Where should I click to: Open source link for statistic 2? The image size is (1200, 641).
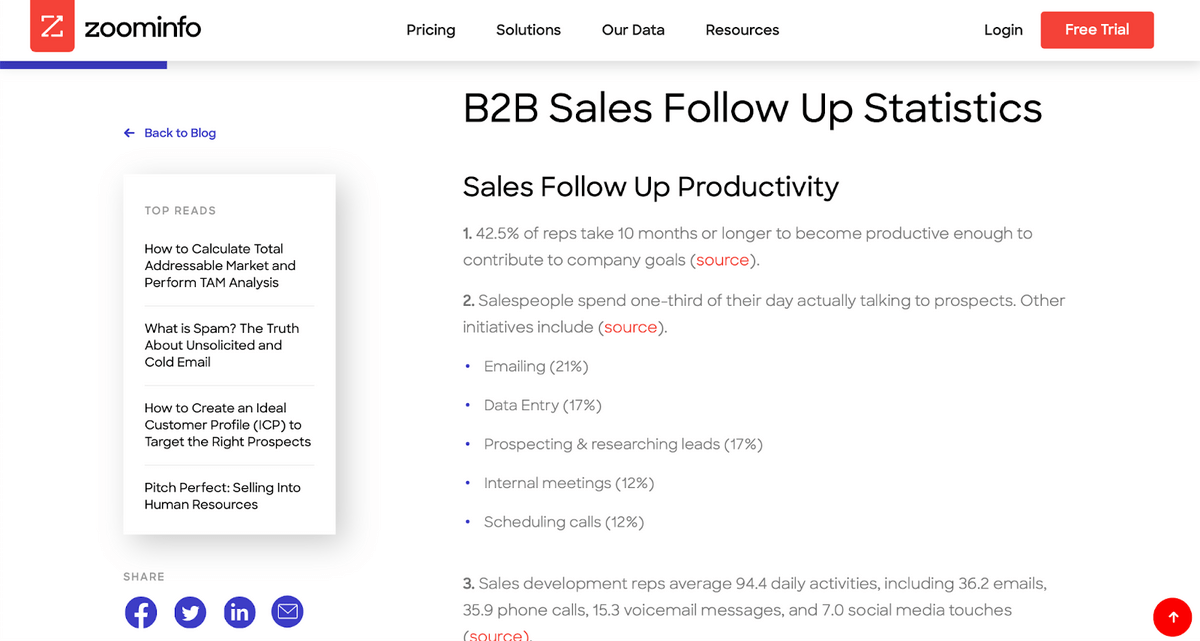pyautogui.click(x=631, y=327)
